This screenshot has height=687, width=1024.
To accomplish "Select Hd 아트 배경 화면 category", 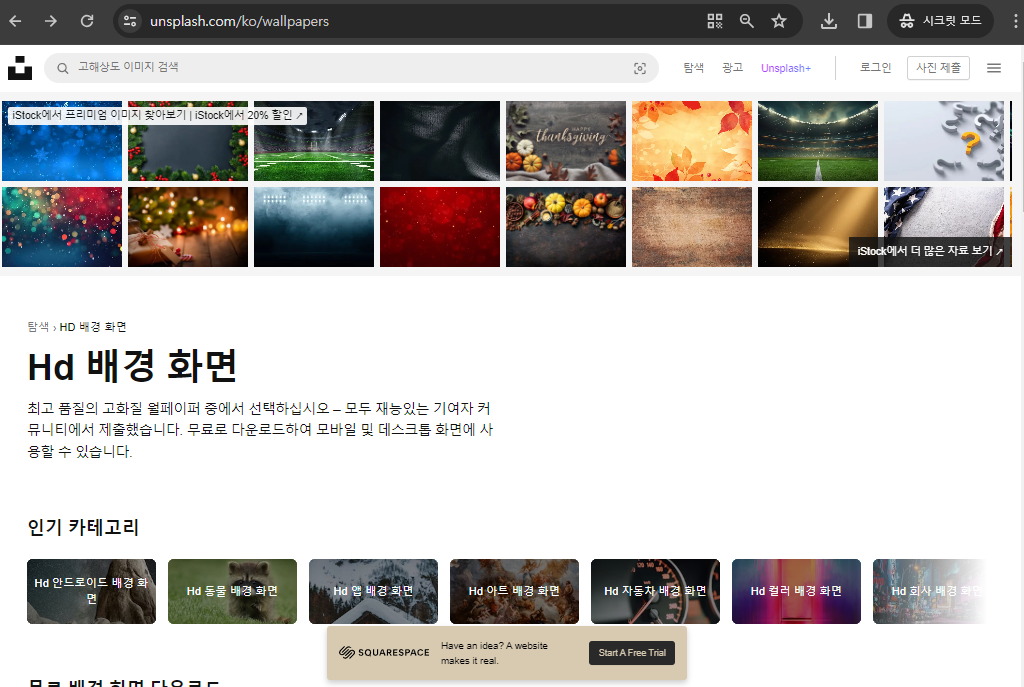I will (515, 591).
